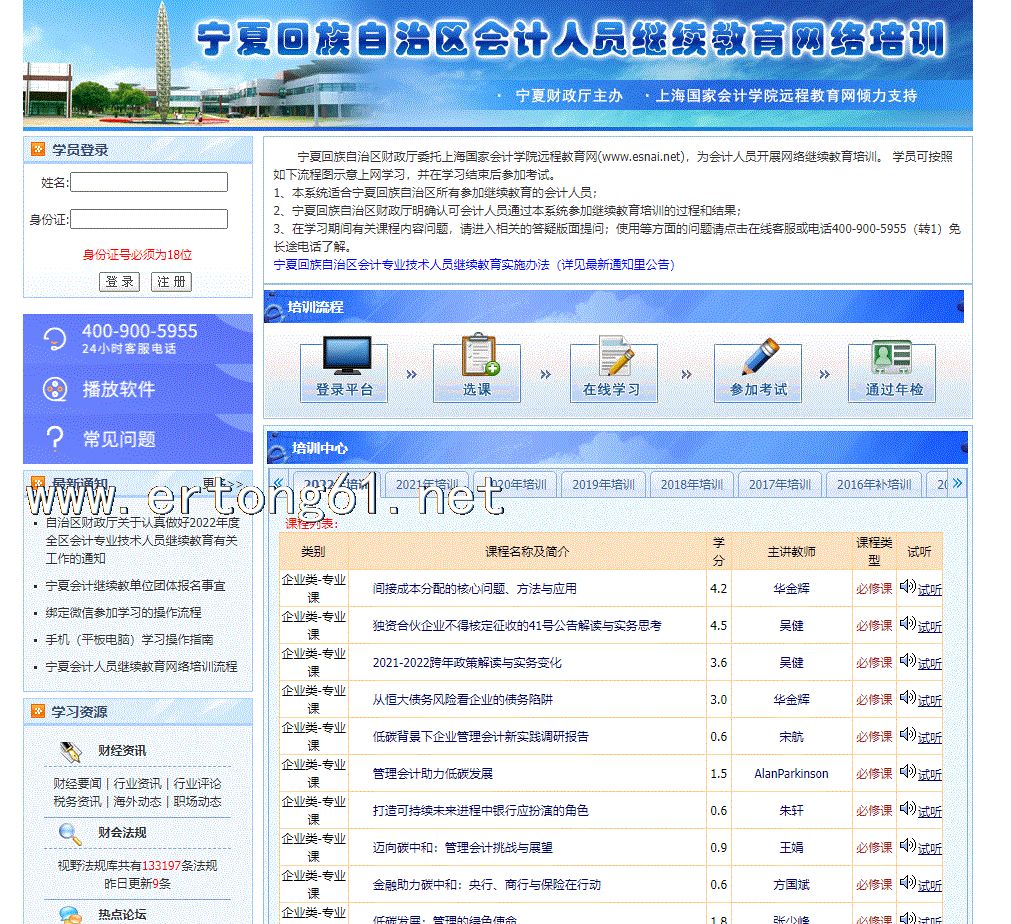
Task: Click the 常见问题 question mark icon
Action: click(x=56, y=438)
